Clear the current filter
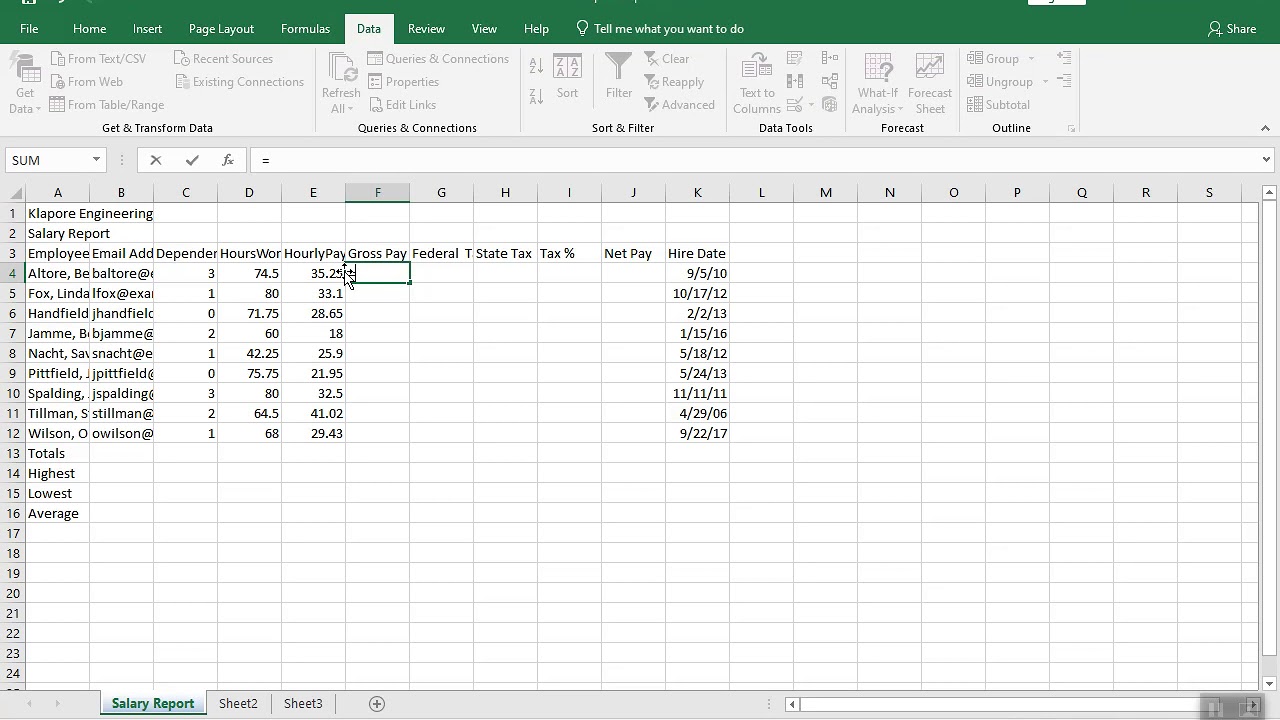 point(666,59)
